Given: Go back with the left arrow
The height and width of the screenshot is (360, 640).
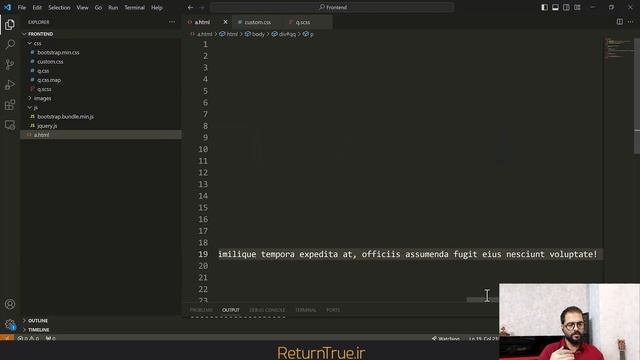Looking at the screenshot, I should tap(191, 7).
